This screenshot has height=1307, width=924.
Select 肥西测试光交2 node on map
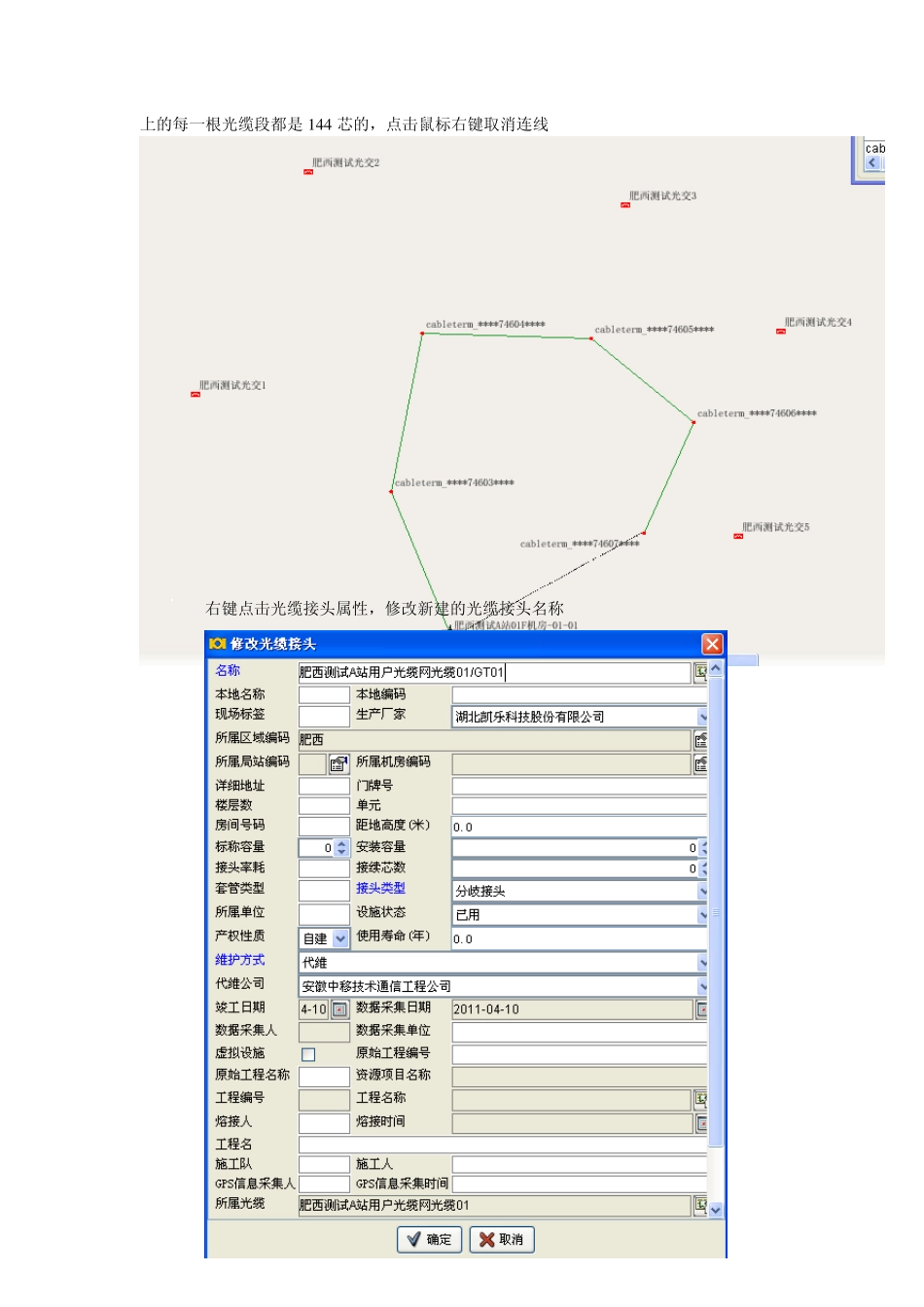pos(308,172)
